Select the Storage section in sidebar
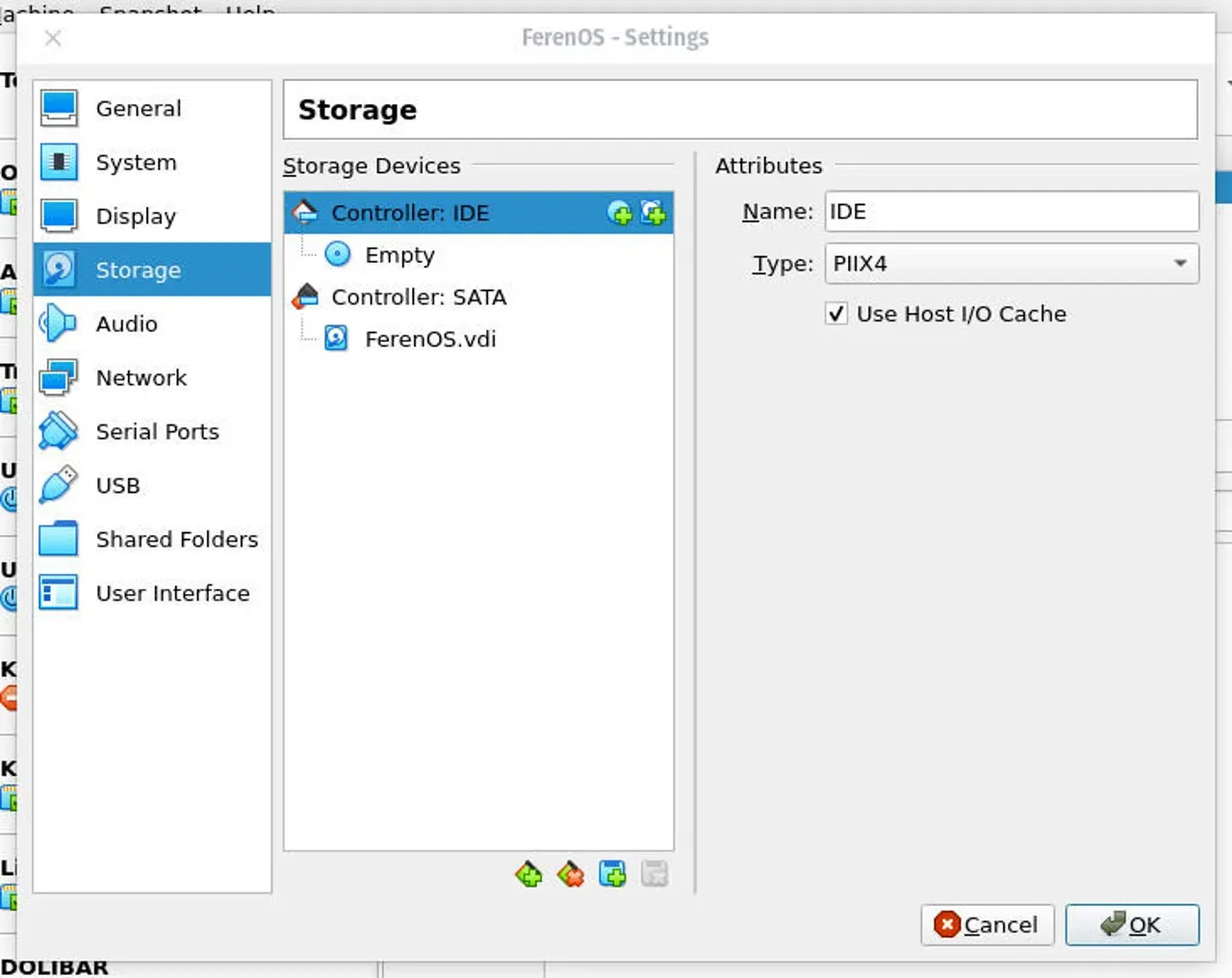 152,270
